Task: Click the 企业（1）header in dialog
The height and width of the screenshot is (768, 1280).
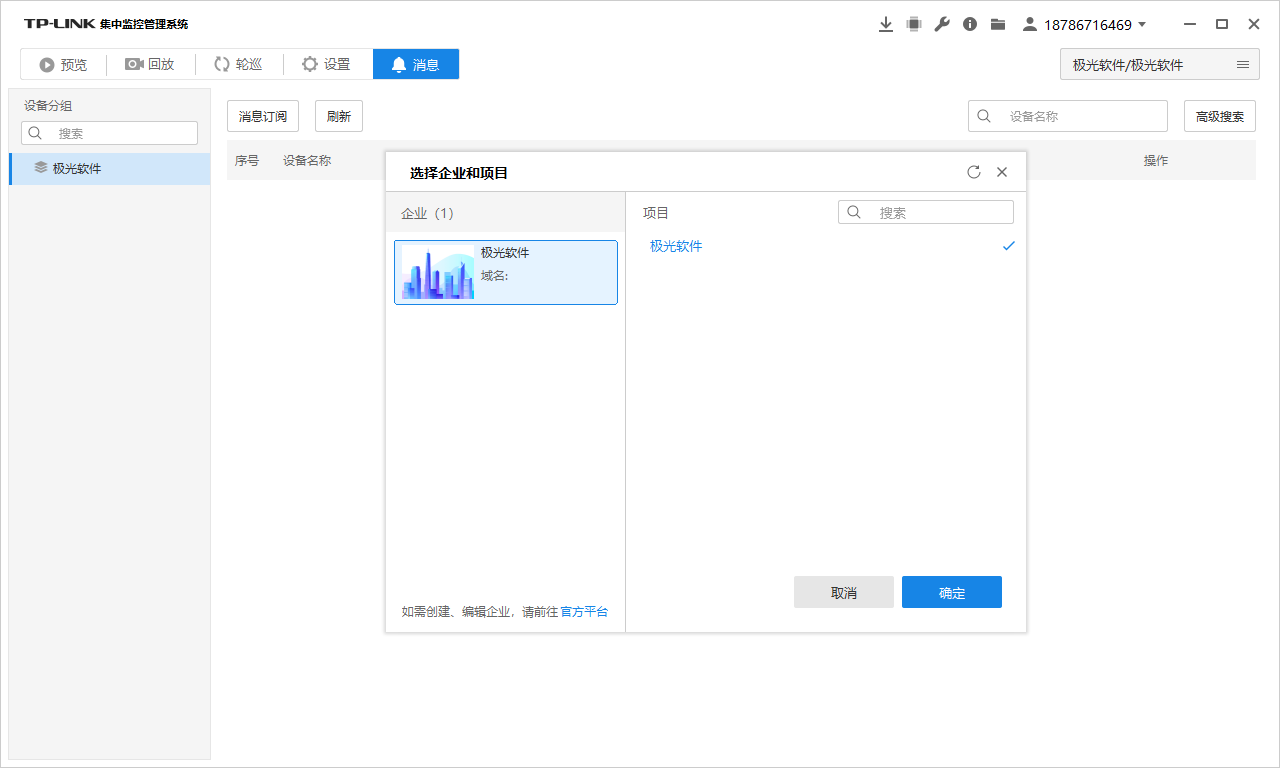Action: 427,213
